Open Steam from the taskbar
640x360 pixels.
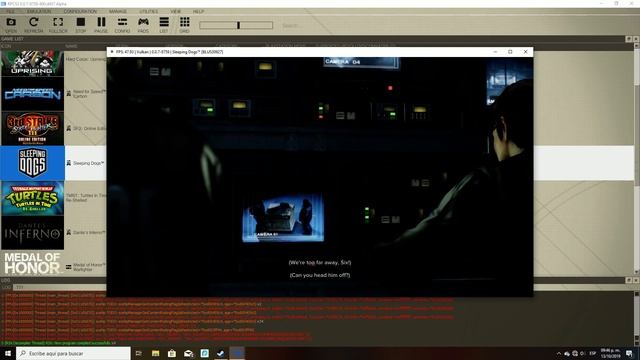pos(221,353)
